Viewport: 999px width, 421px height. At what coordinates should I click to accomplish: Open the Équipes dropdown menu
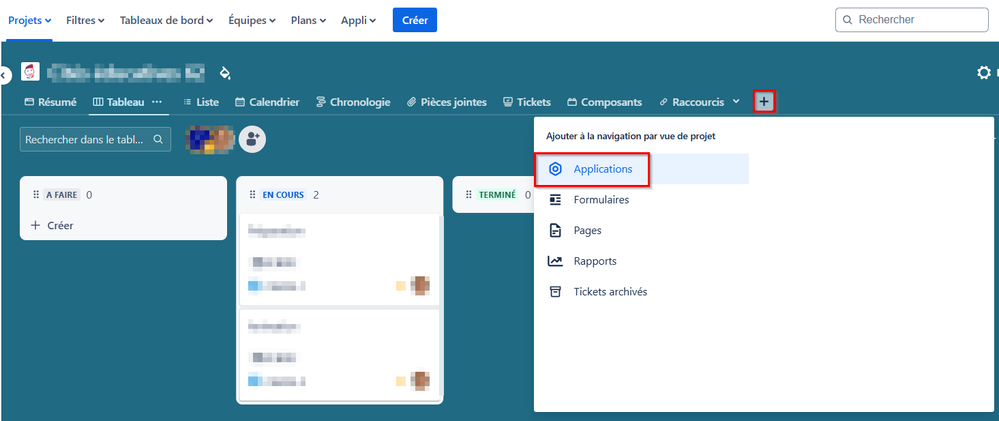click(x=252, y=20)
